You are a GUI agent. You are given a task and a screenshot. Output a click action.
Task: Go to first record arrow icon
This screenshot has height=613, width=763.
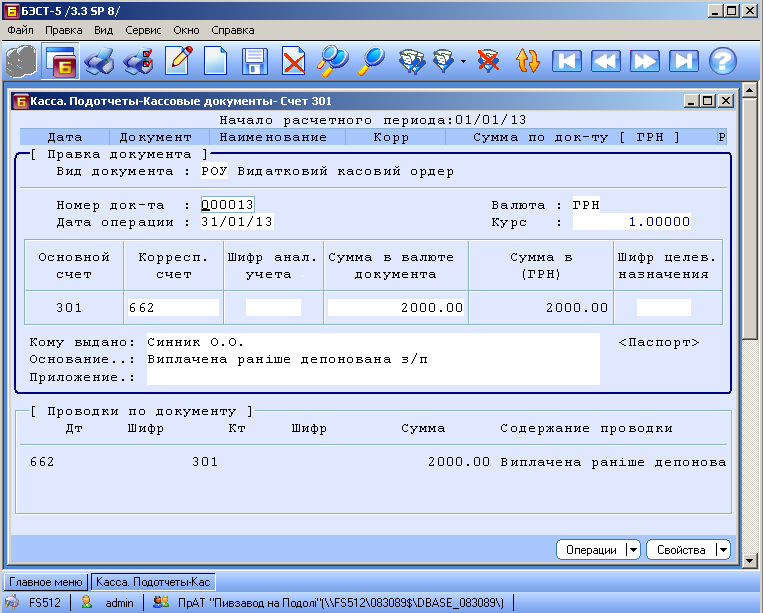(566, 61)
